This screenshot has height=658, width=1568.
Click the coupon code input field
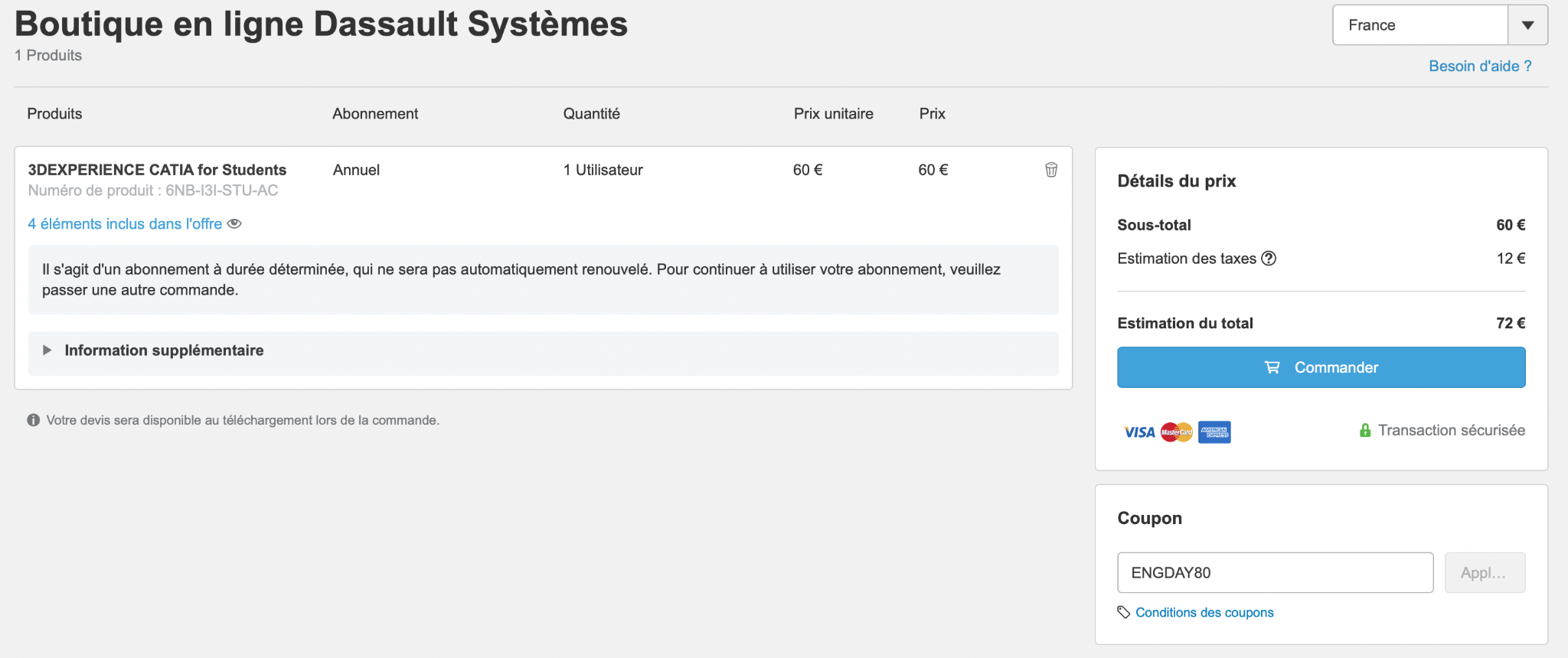click(1275, 572)
